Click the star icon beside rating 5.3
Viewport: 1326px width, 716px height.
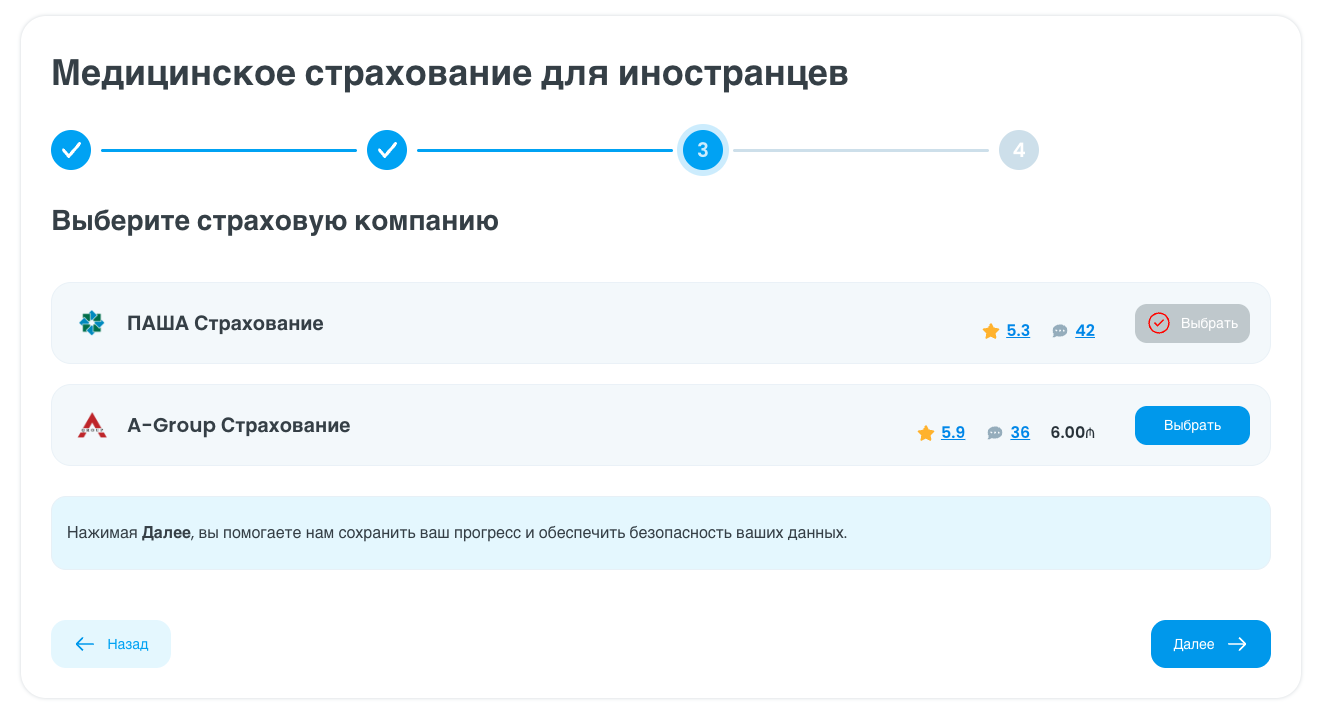point(991,331)
